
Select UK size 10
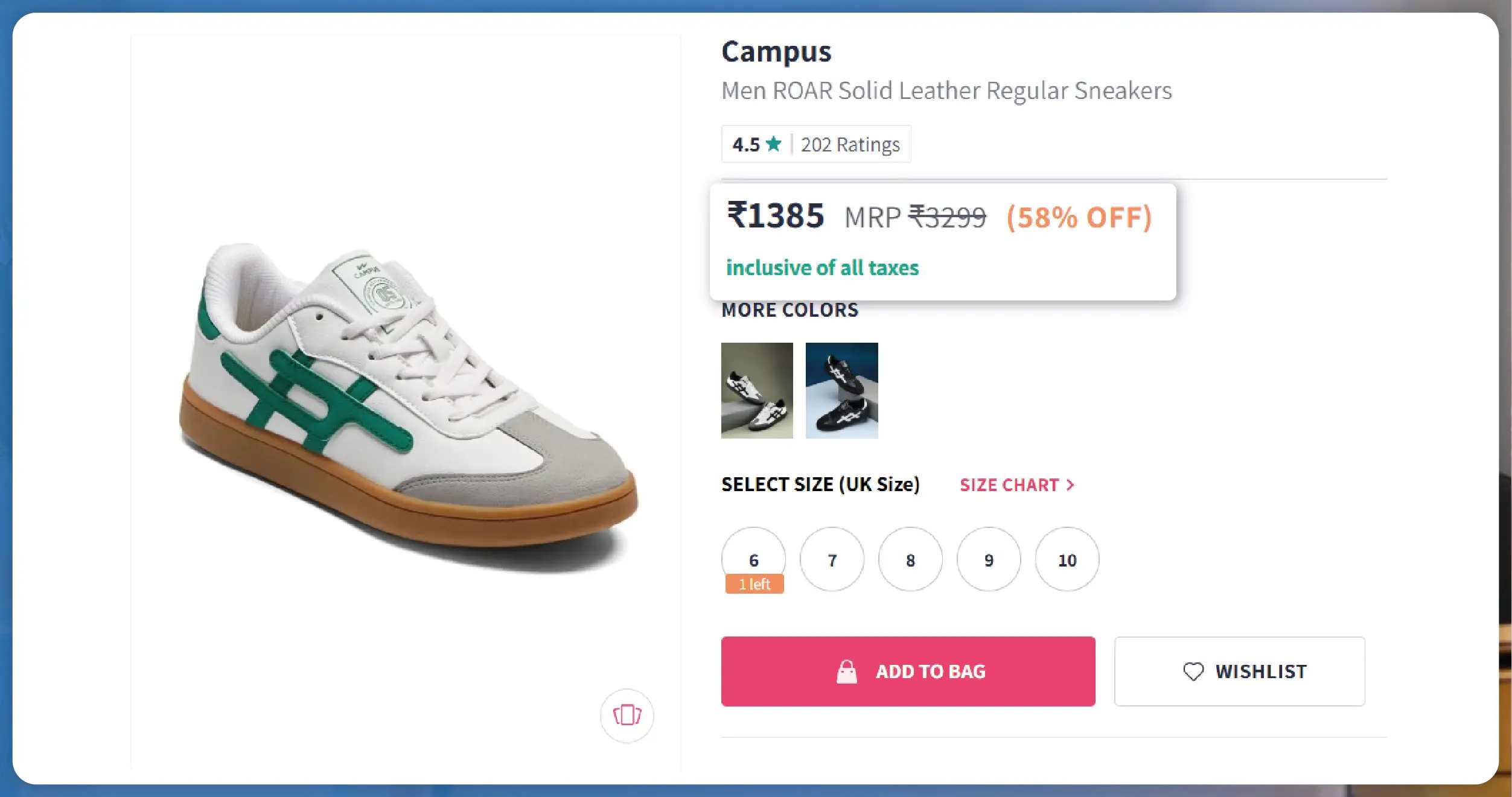[1067, 560]
